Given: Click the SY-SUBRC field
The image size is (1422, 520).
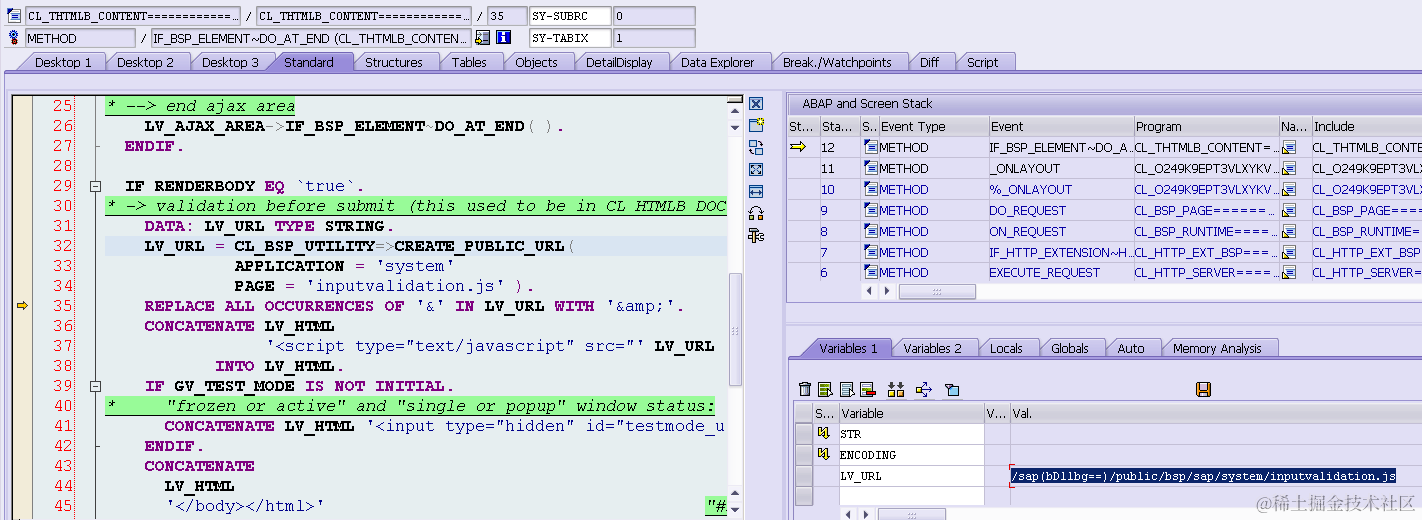Looking at the screenshot, I should point(570,16).
